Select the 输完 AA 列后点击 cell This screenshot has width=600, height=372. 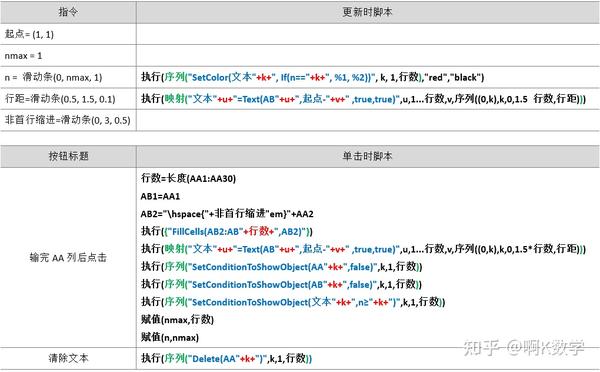[68, 258]
